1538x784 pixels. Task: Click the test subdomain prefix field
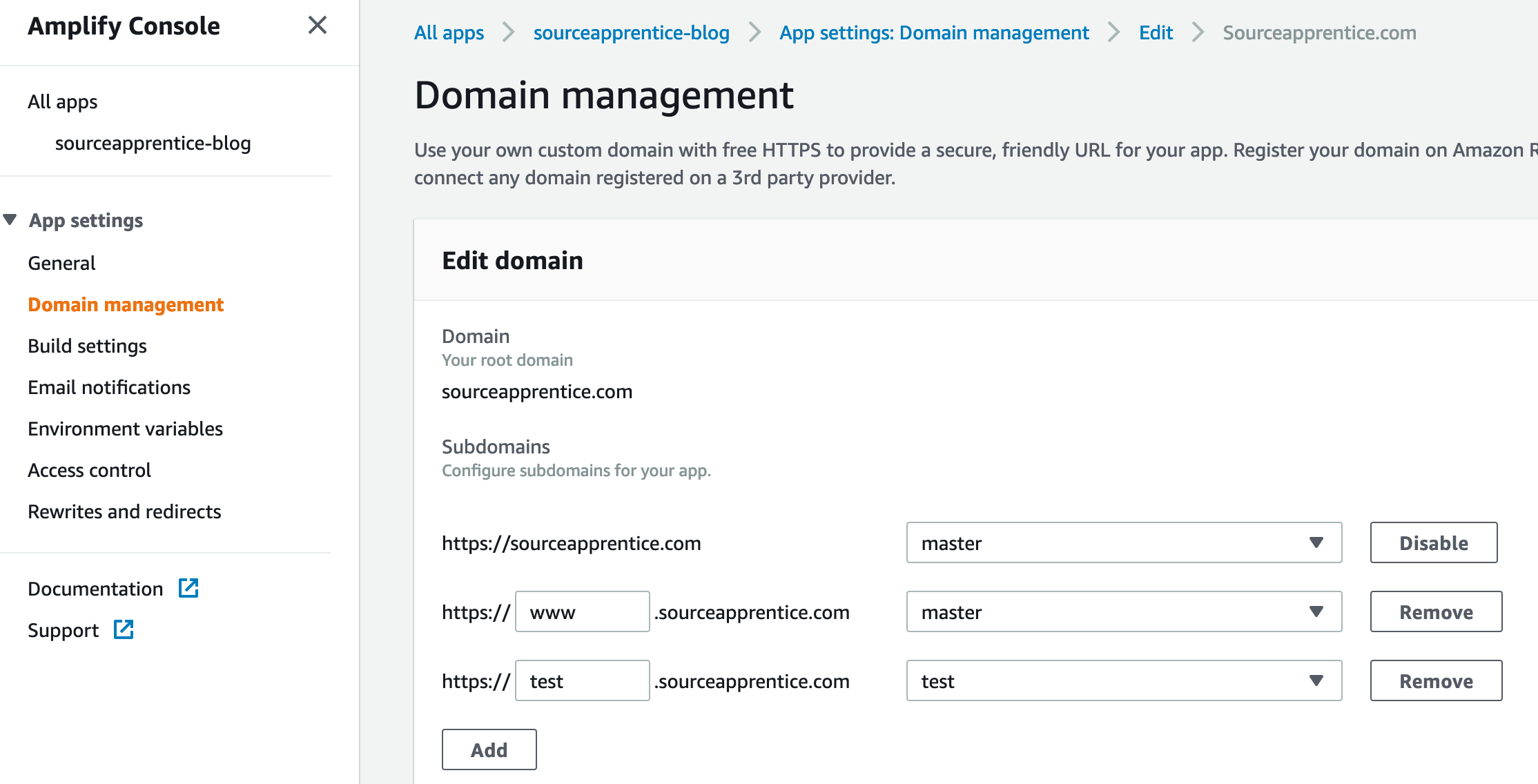583,680
